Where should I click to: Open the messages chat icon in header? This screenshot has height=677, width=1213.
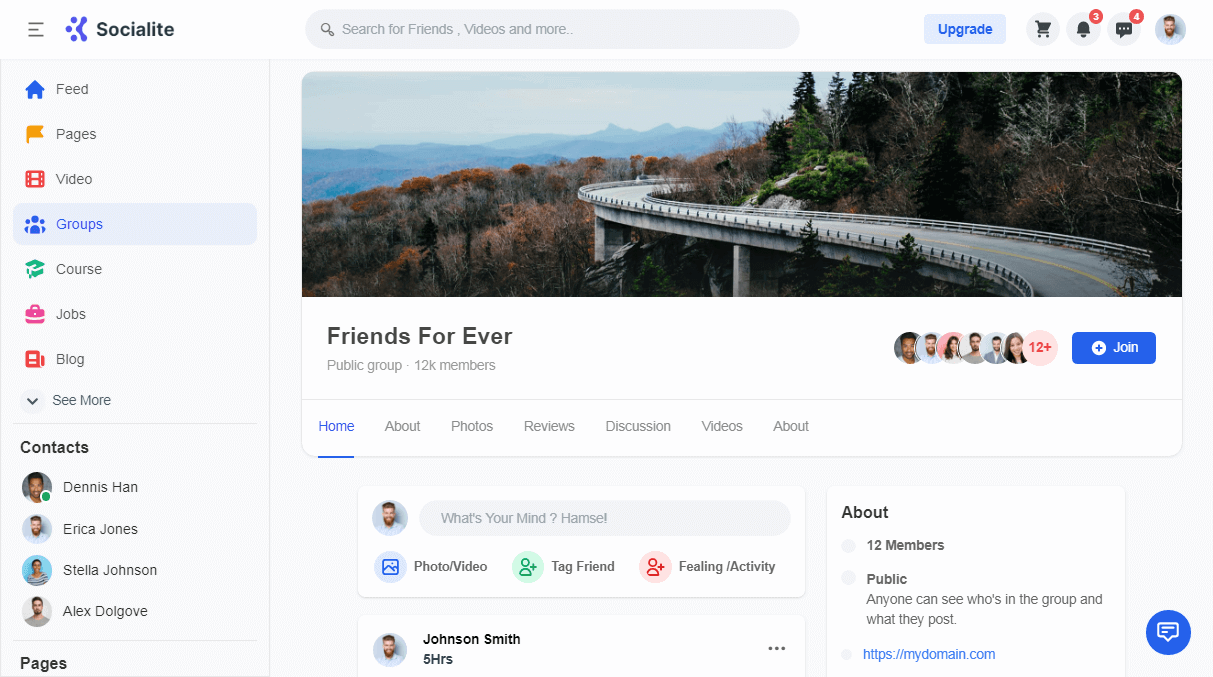click(1124, 30)
